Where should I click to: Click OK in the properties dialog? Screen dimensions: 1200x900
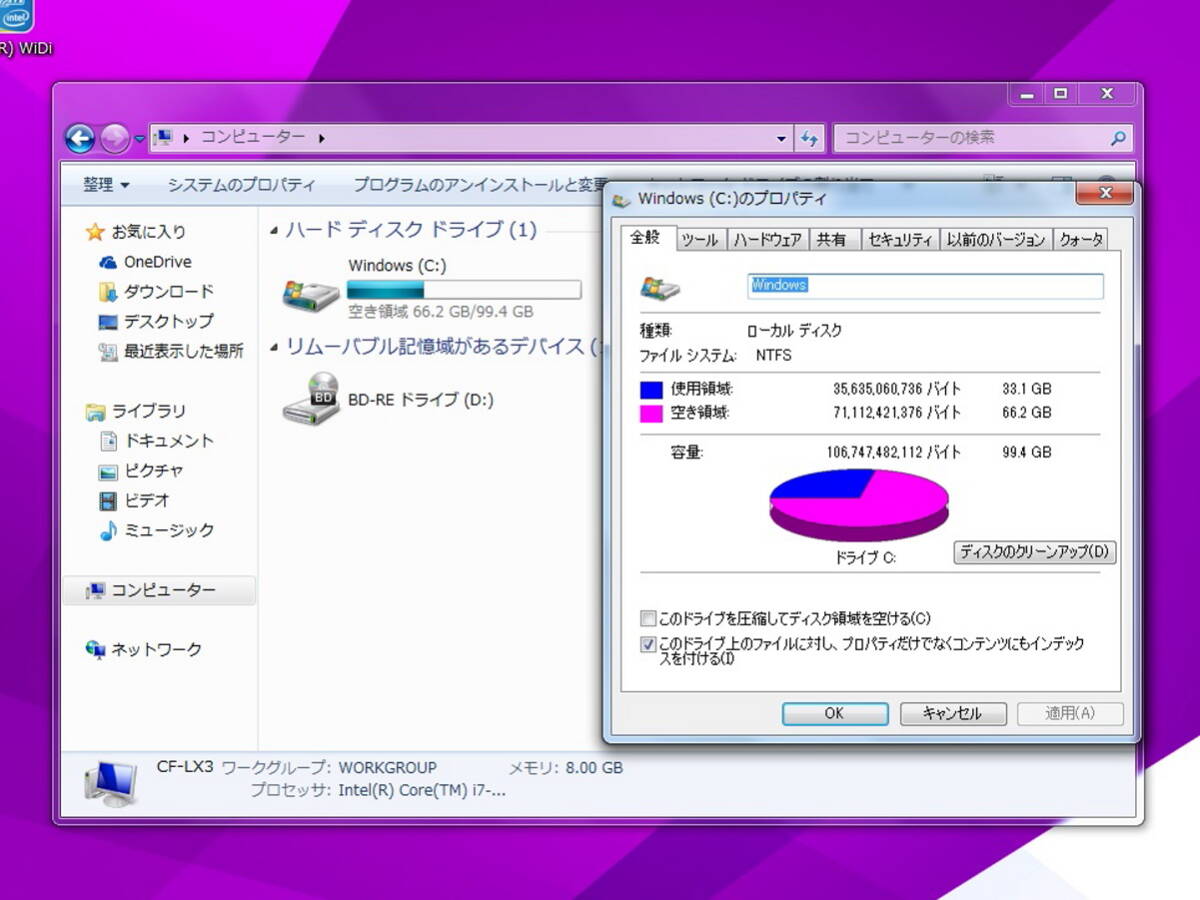pyautogui.click(x=835, y=714)
